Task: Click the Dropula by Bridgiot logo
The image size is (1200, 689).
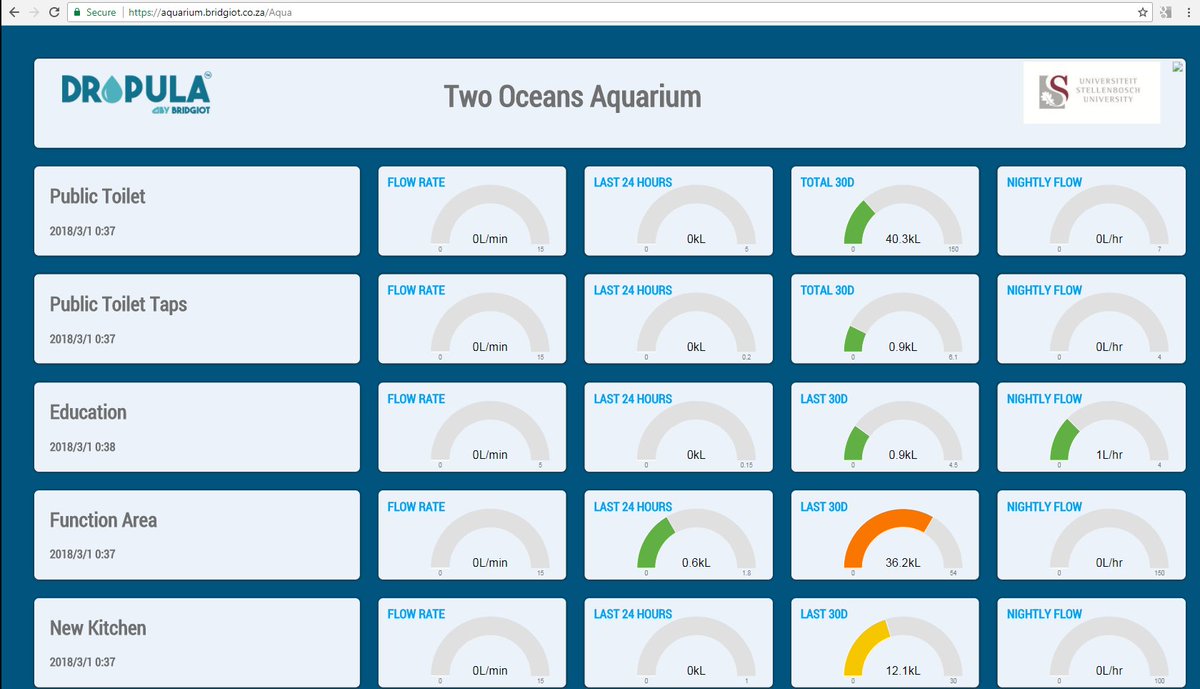Action: (x=136, y=94)
